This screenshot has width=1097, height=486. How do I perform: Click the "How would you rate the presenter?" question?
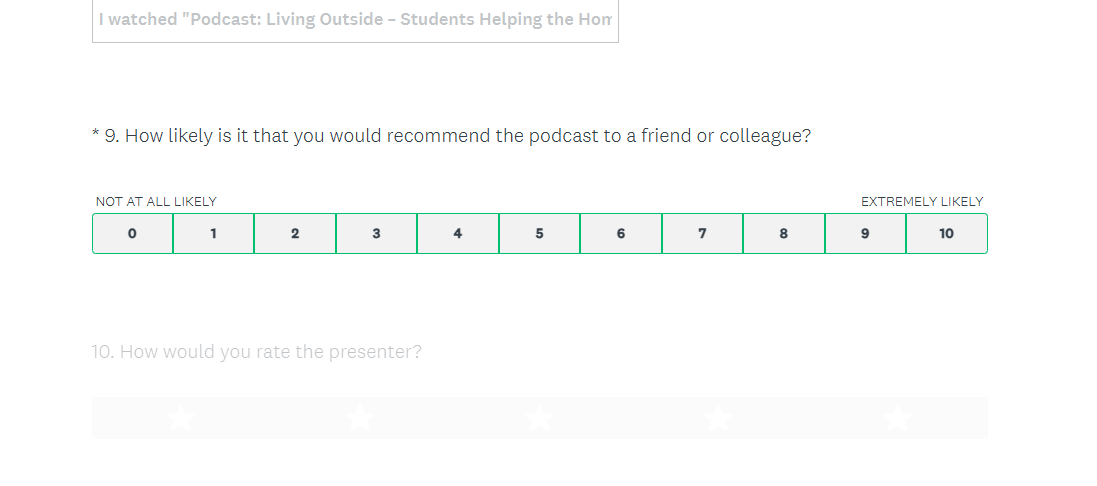pos(257,352)
